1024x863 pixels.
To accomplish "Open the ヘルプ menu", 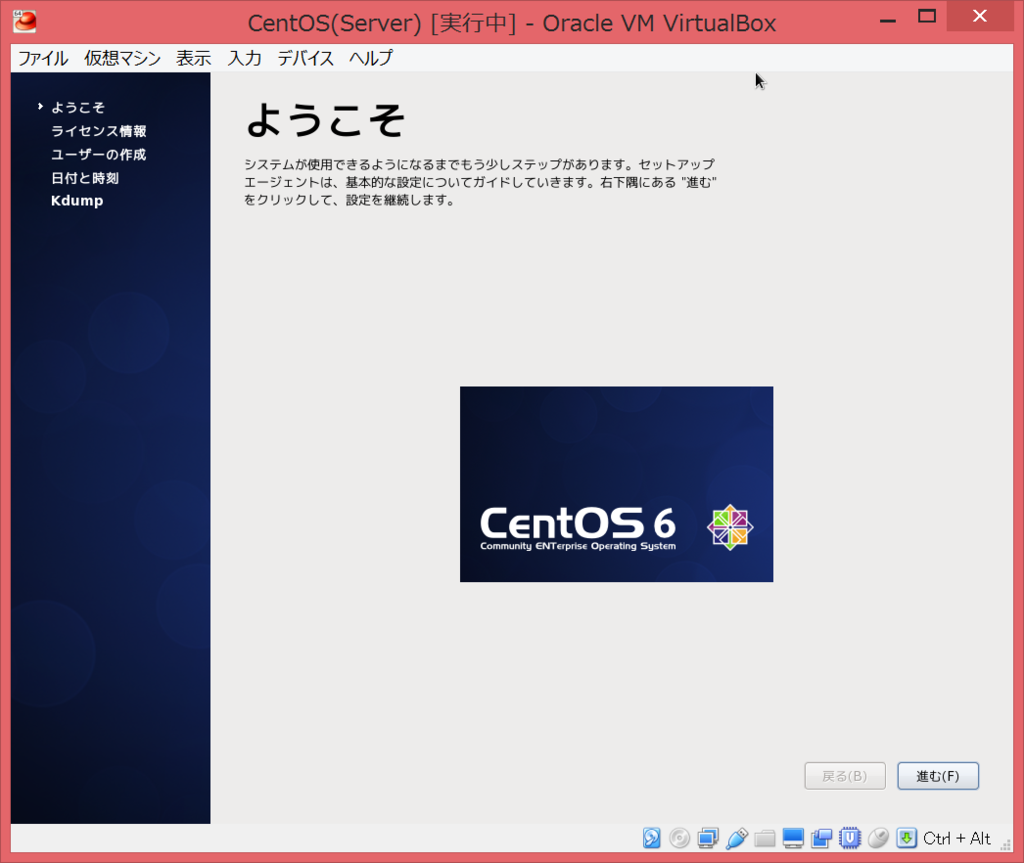I will (x=371, y=58).
